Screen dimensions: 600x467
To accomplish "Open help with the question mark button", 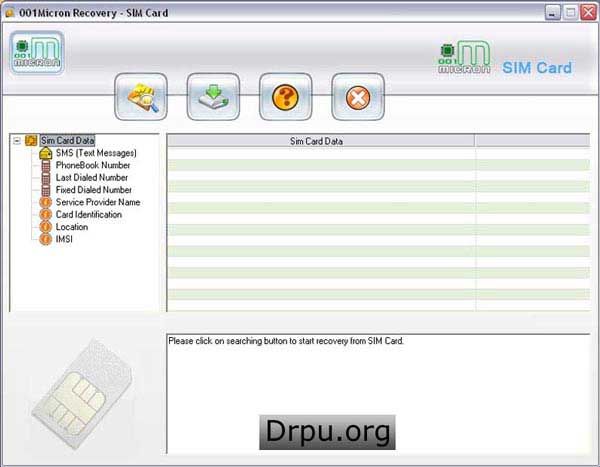I will [285, 97].
